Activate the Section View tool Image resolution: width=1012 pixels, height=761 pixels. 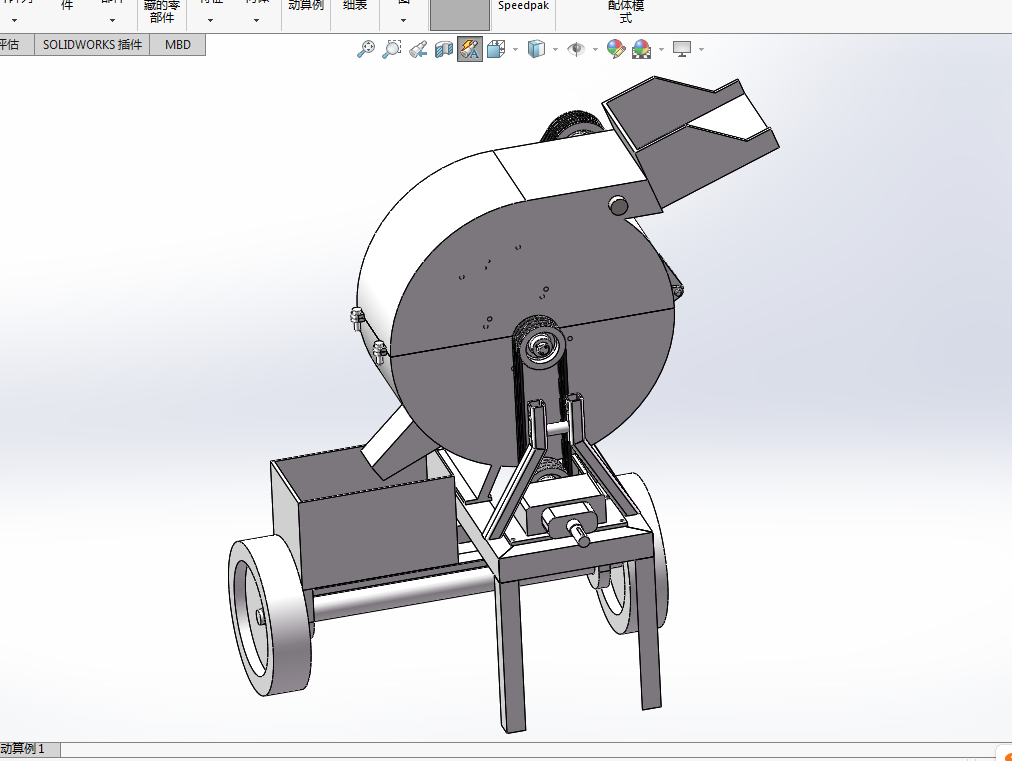tap(443, 49)
